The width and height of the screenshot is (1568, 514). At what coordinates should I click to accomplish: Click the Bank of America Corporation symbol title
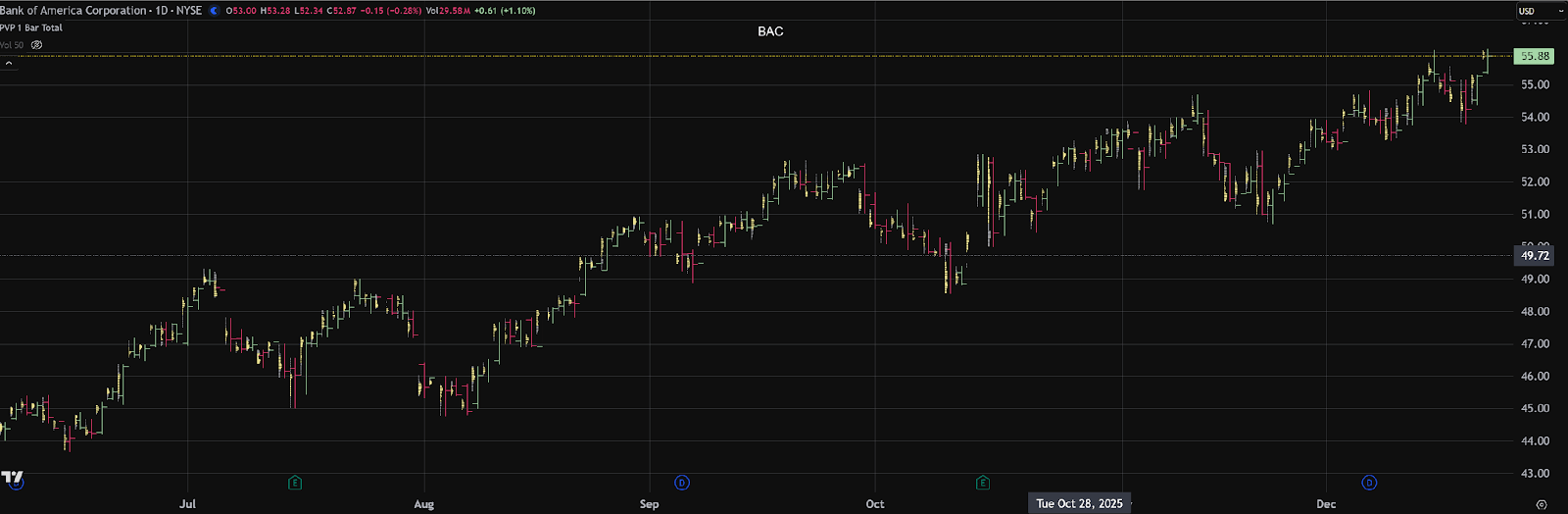pyautogui.click(x=73, y=11)
